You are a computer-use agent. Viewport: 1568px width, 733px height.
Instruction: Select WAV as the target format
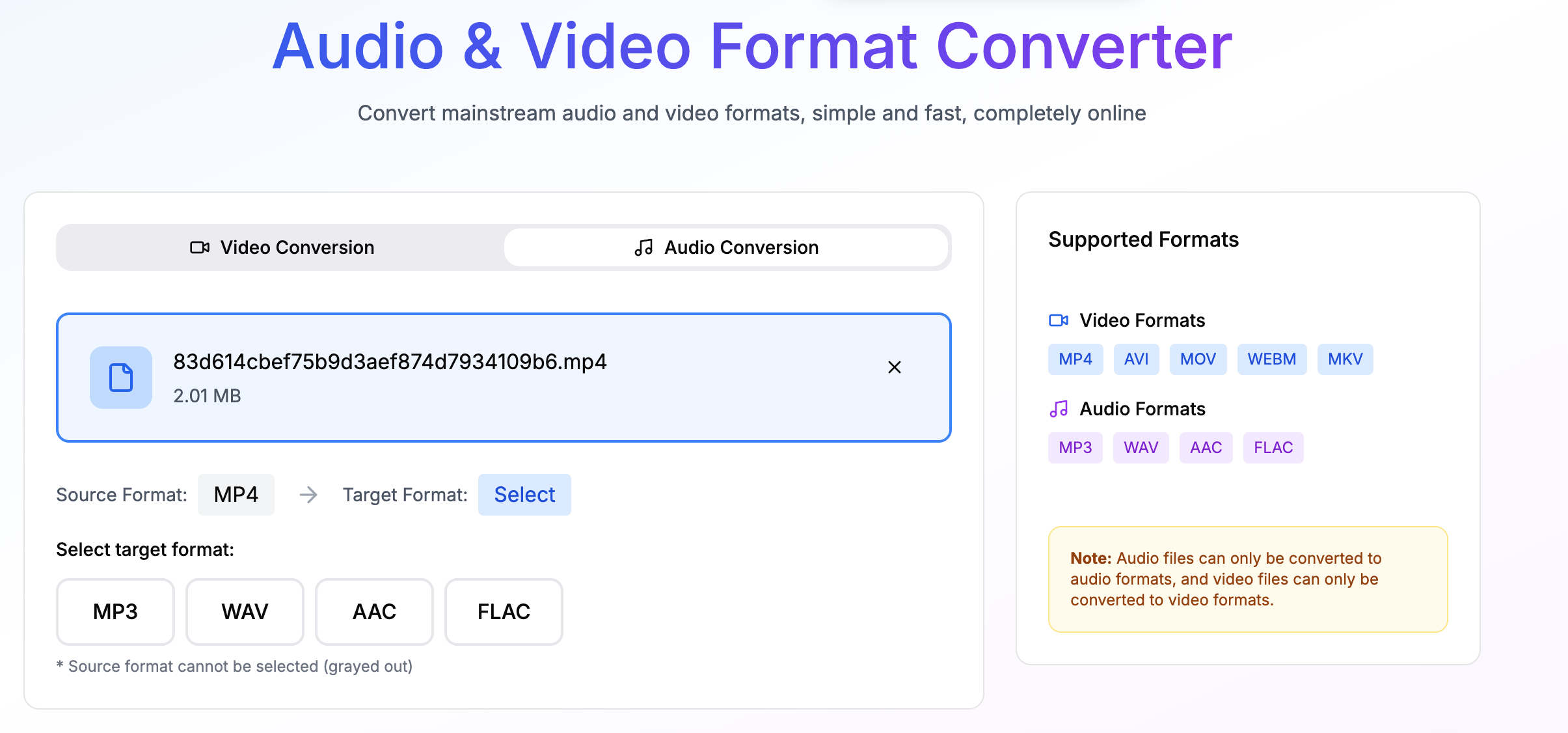pyautogui.click(x=244, y=611)
